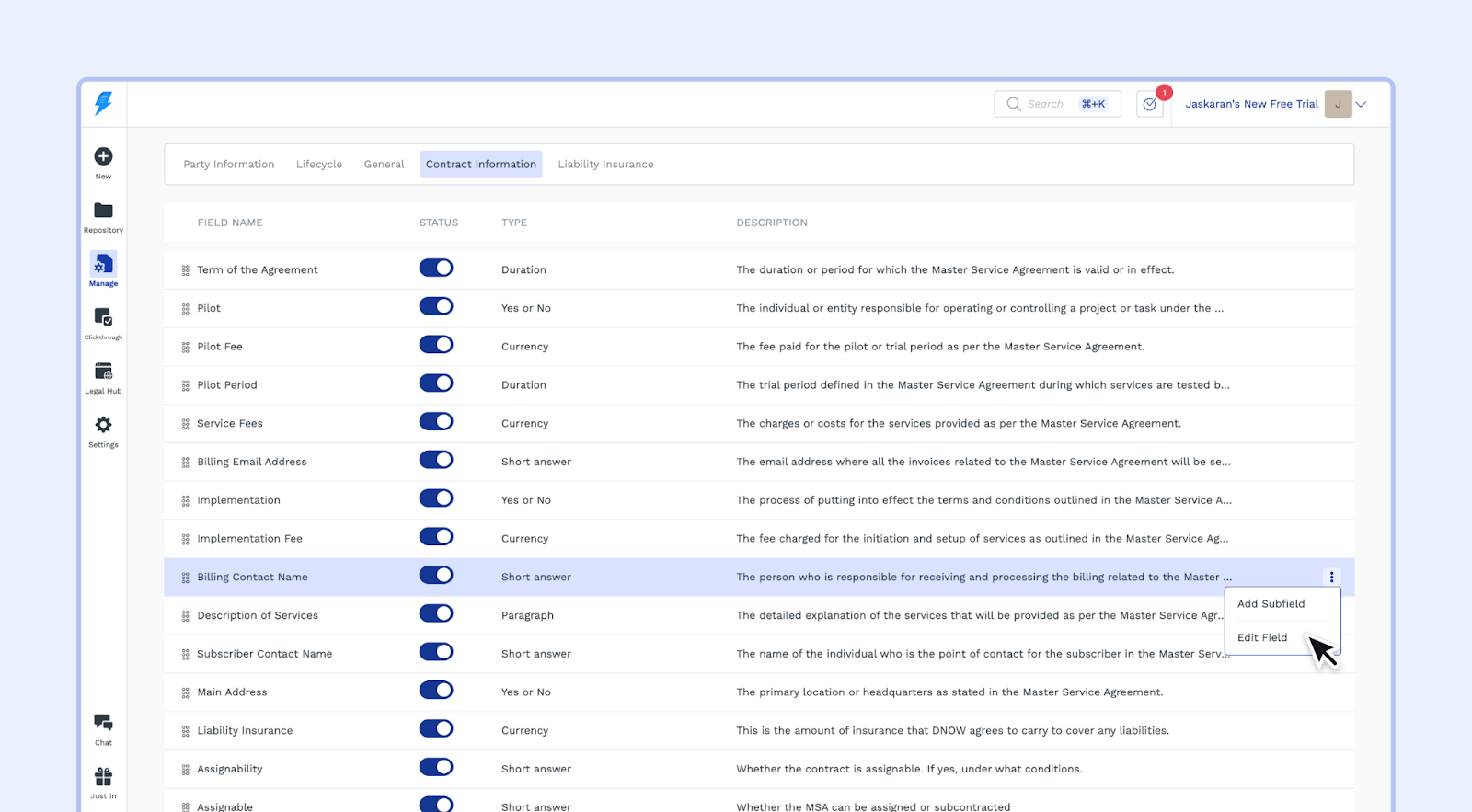Image resolution: width=1472 pixels, height=812 pixels.
Task: Go to Legal Hub in sidebar
Action: [103, 372]
